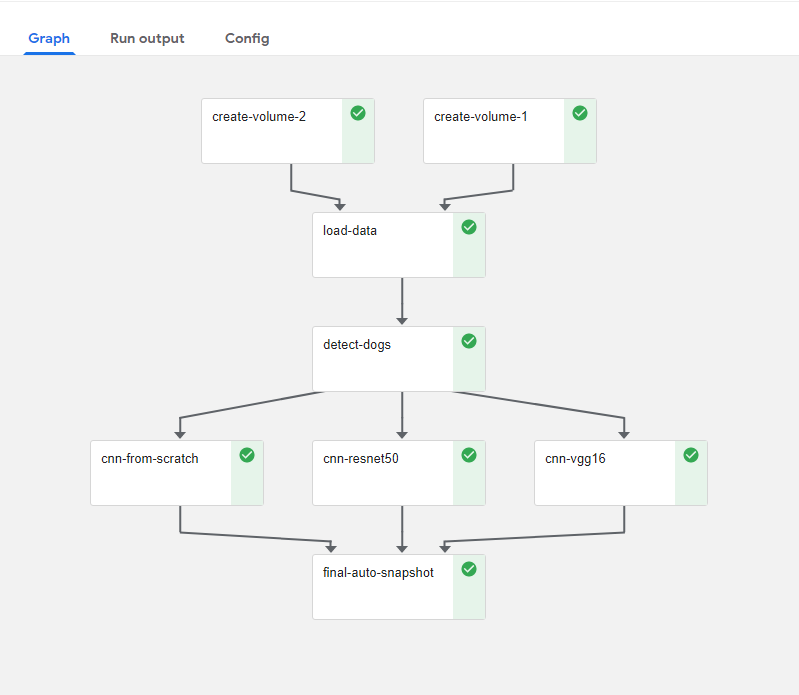Switch to the Config tab
This screenshot has height=695, width=799.
247,38
